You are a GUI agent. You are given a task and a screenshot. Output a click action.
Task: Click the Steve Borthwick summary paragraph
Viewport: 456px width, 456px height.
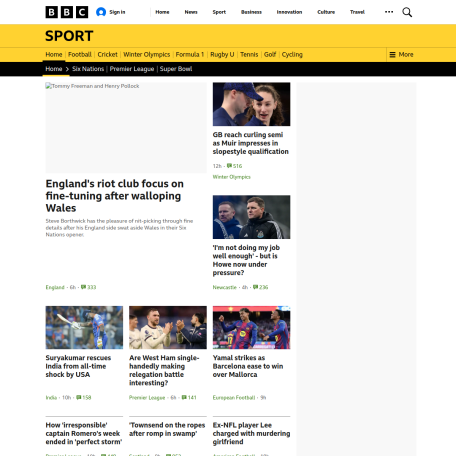pyautogui.click(x=119, y=228)
